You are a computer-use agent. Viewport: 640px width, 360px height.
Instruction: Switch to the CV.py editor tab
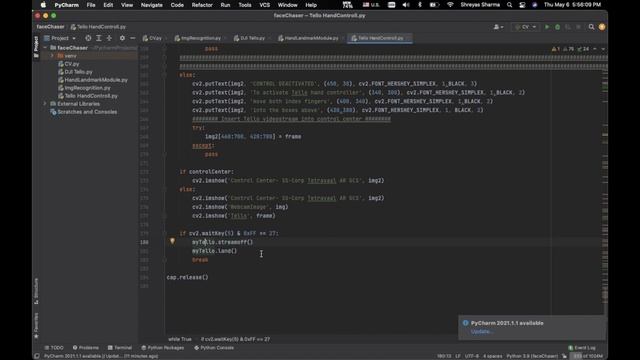click(153, 38)
